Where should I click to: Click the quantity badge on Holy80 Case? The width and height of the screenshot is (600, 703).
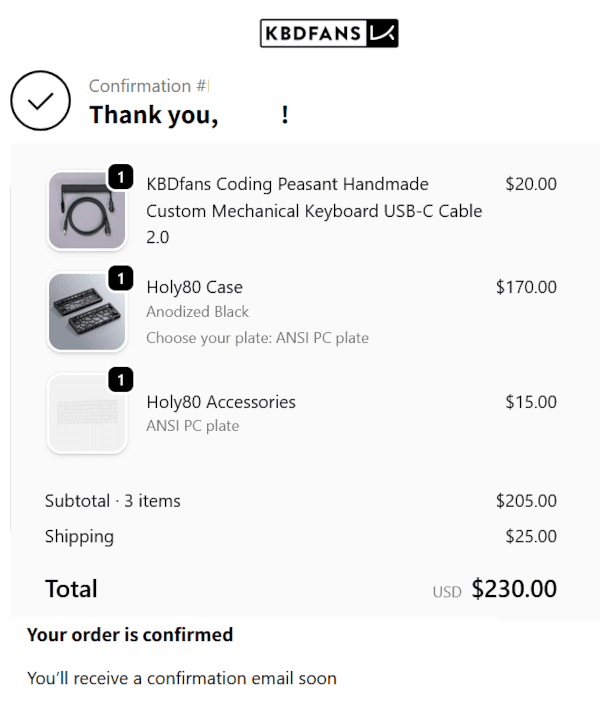point(120,278)
